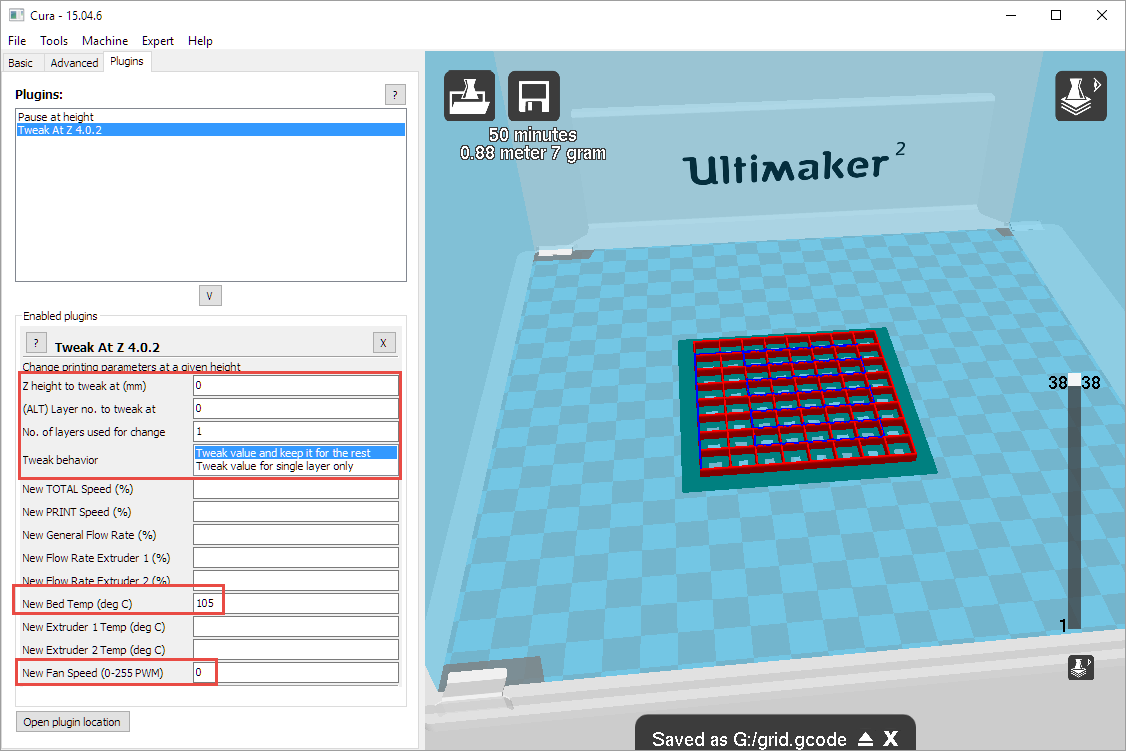
Task: Open the Expert menu
Action: pyautogui.click(x=157, y=41)
